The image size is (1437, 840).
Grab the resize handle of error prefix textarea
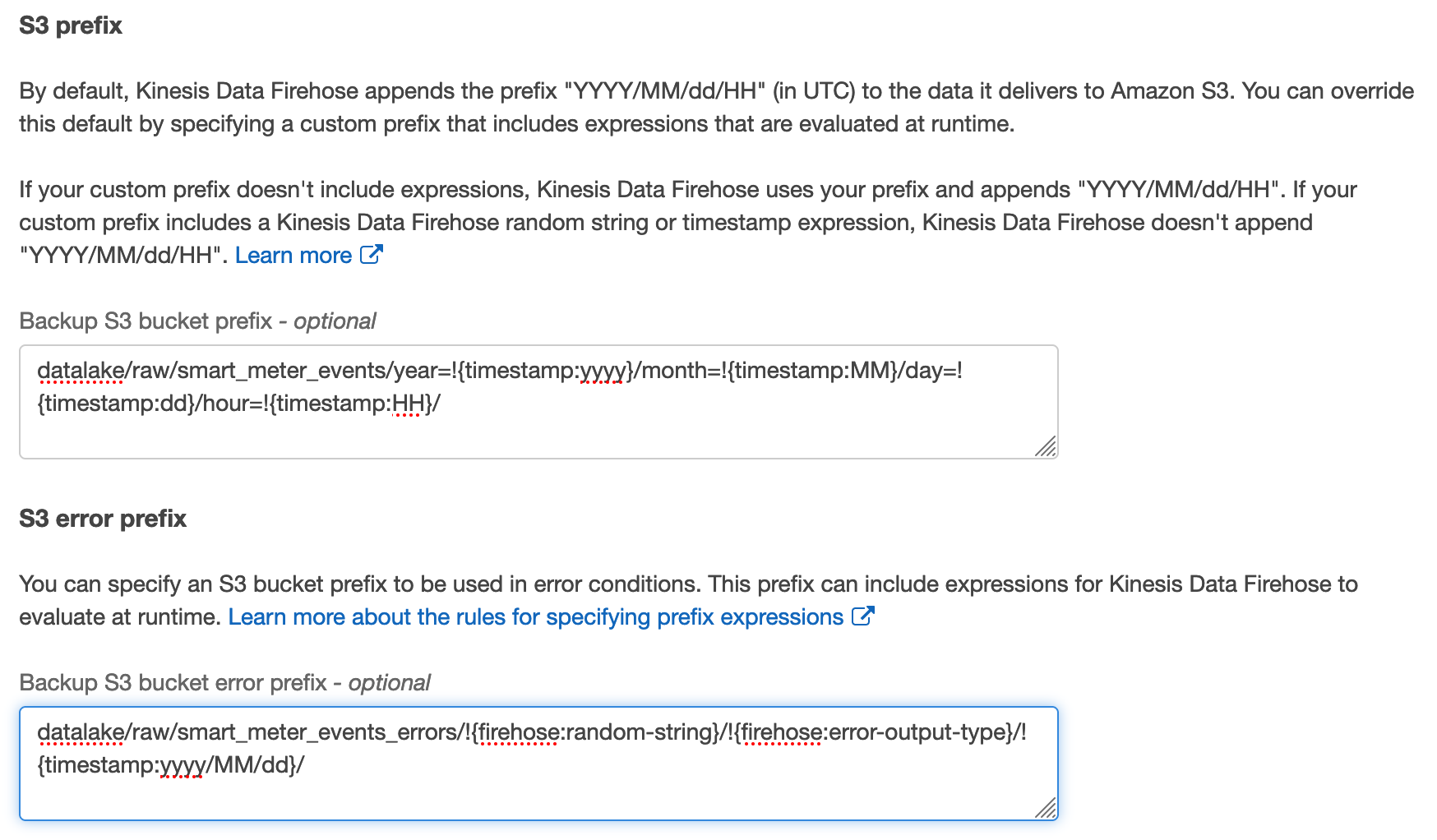click(x=1045, y=808)
